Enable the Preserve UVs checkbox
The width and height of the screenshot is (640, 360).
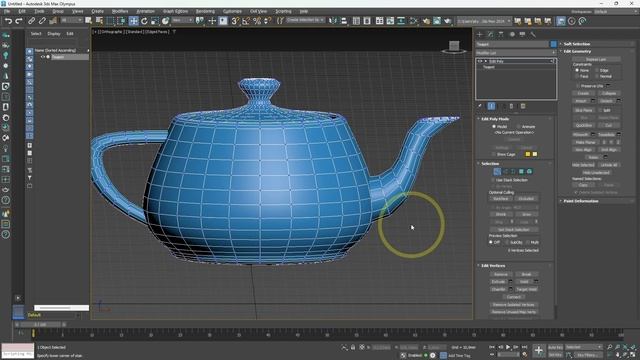click(578, 86)
